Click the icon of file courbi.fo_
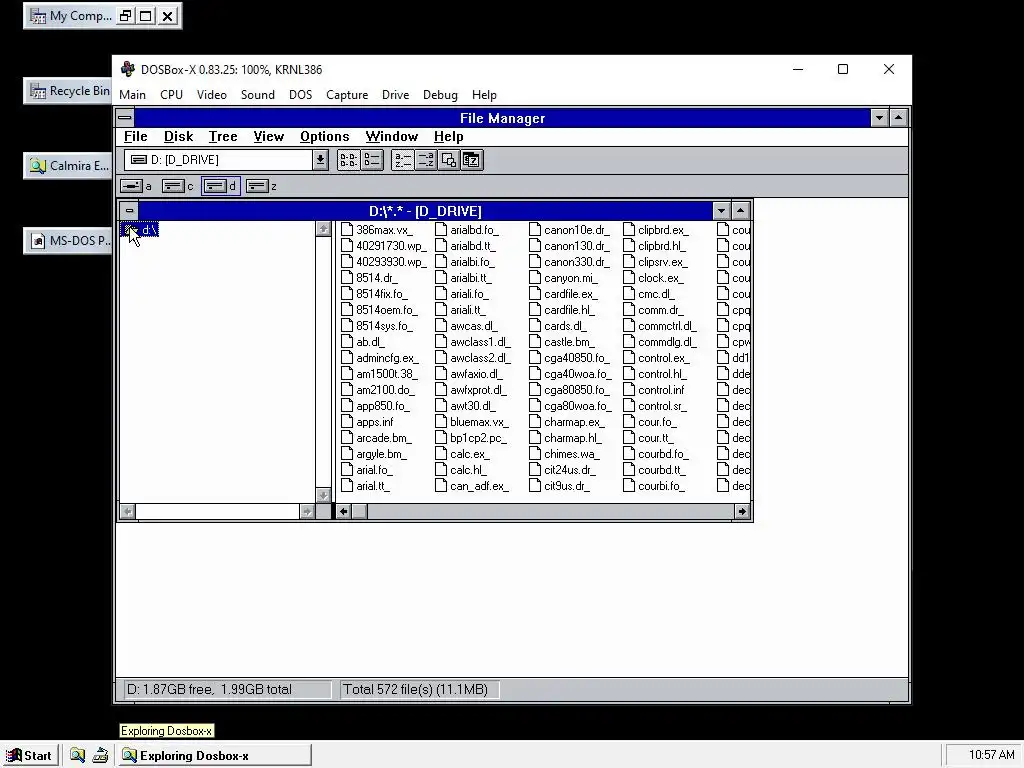The width and height of the screenshot is (1024, 768). [x=629, y=486]
